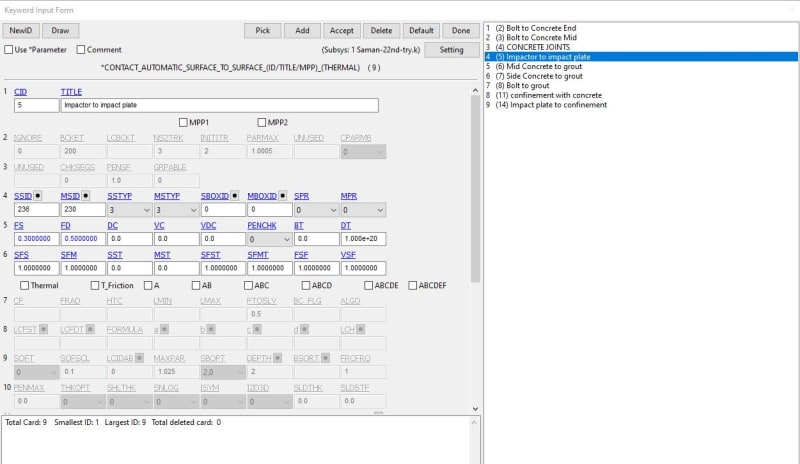This screenshot has width=800, height=464.
Task: Enable the T_Friction checkbox
Action: pos(95,285)
